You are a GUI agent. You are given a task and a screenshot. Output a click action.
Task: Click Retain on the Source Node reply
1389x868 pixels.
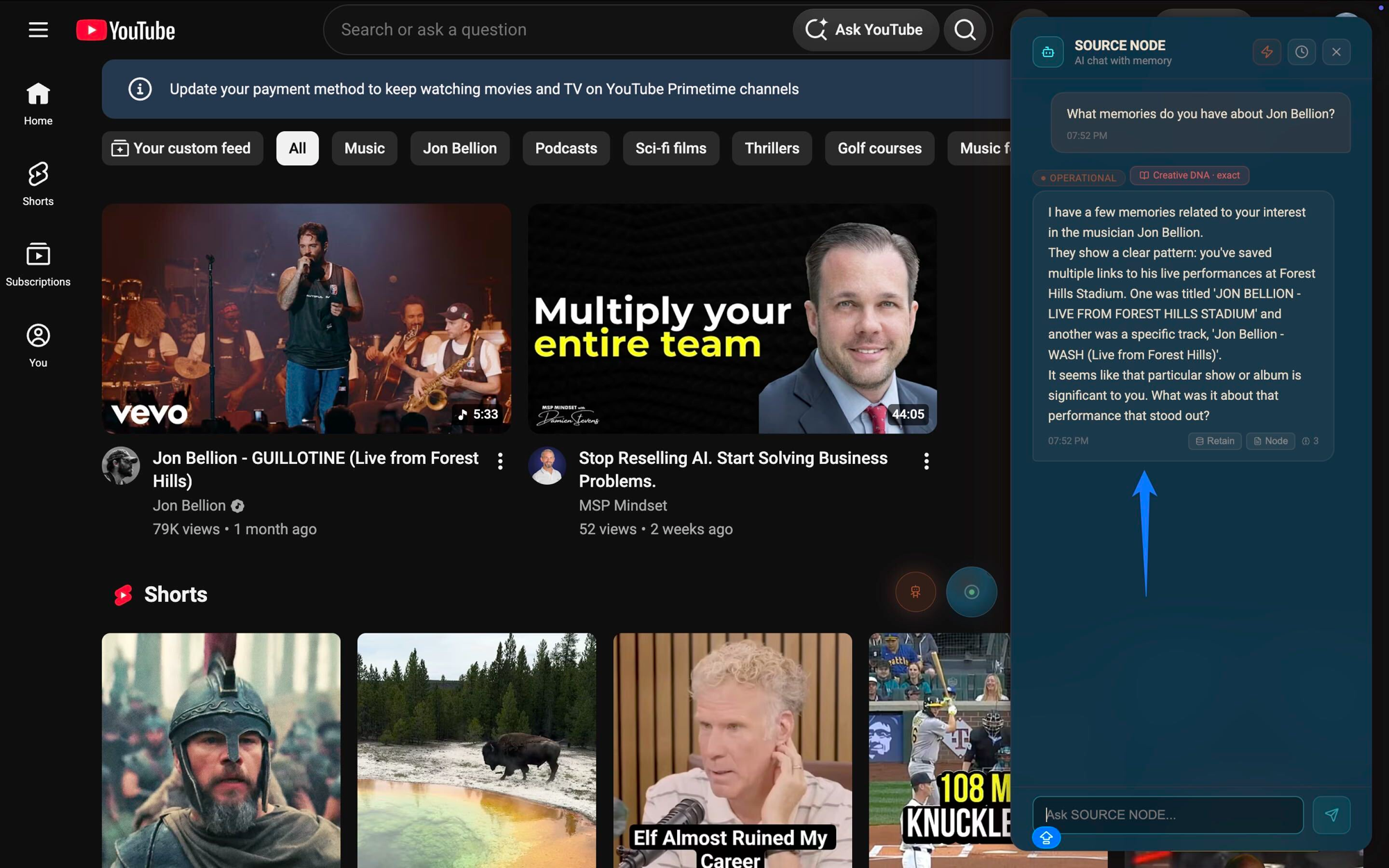pyautogui.click(x=1215, y=441)
